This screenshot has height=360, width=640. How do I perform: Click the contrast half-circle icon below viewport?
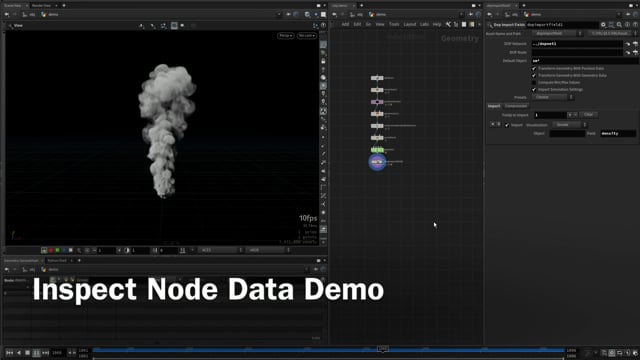pos(127,250)
